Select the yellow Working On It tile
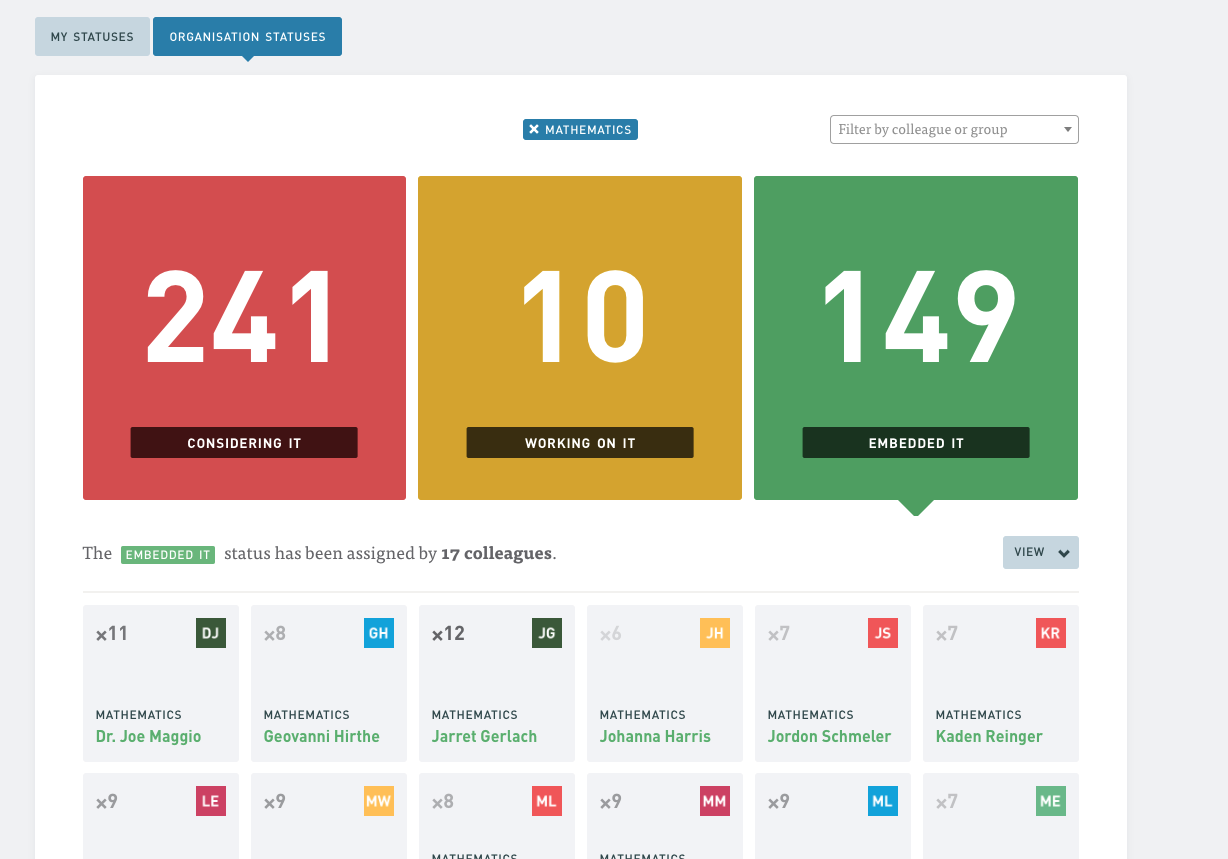The width and height of the screenshot is (1228, 859). tap(580, 338)
